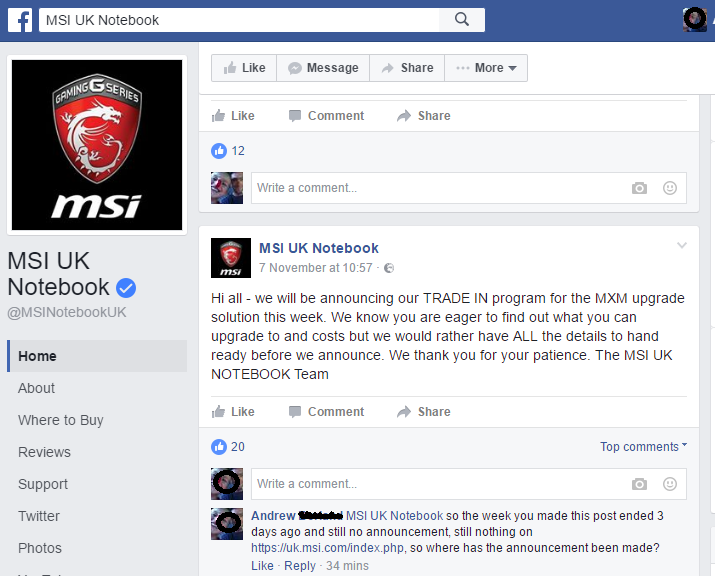Click the search magnifier icon
The width and height of the screenshot is (715, 576).
(x=461, y=20)
